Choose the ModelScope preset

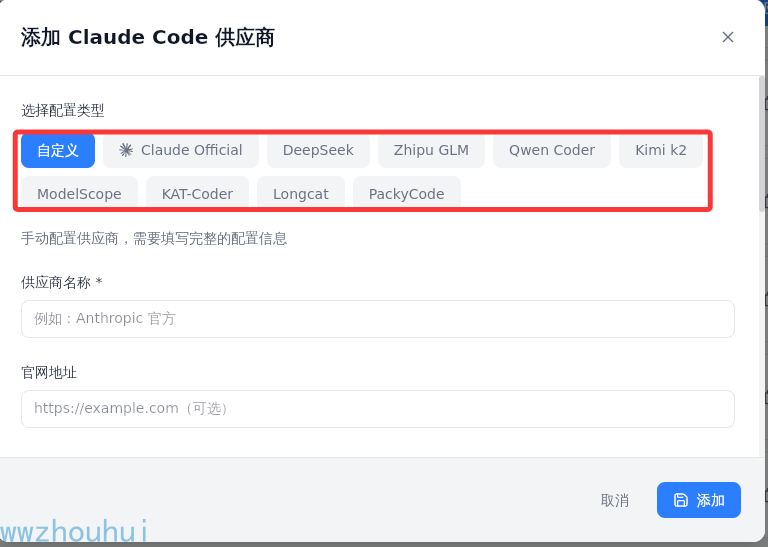[79, 193]
